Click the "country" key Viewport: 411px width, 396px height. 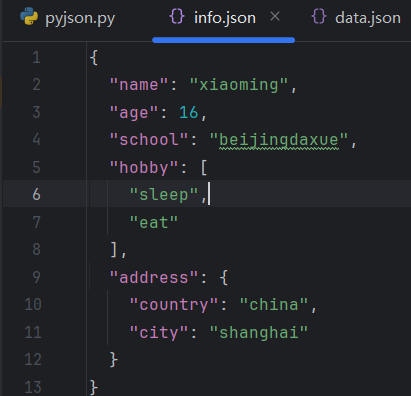pos(174,305)
